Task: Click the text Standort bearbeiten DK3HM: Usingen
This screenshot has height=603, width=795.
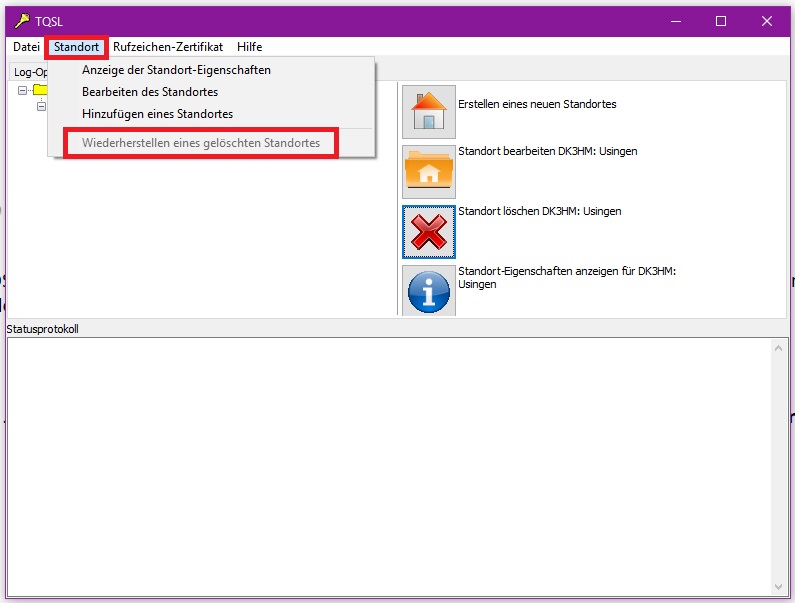Action: coord(548,151)
